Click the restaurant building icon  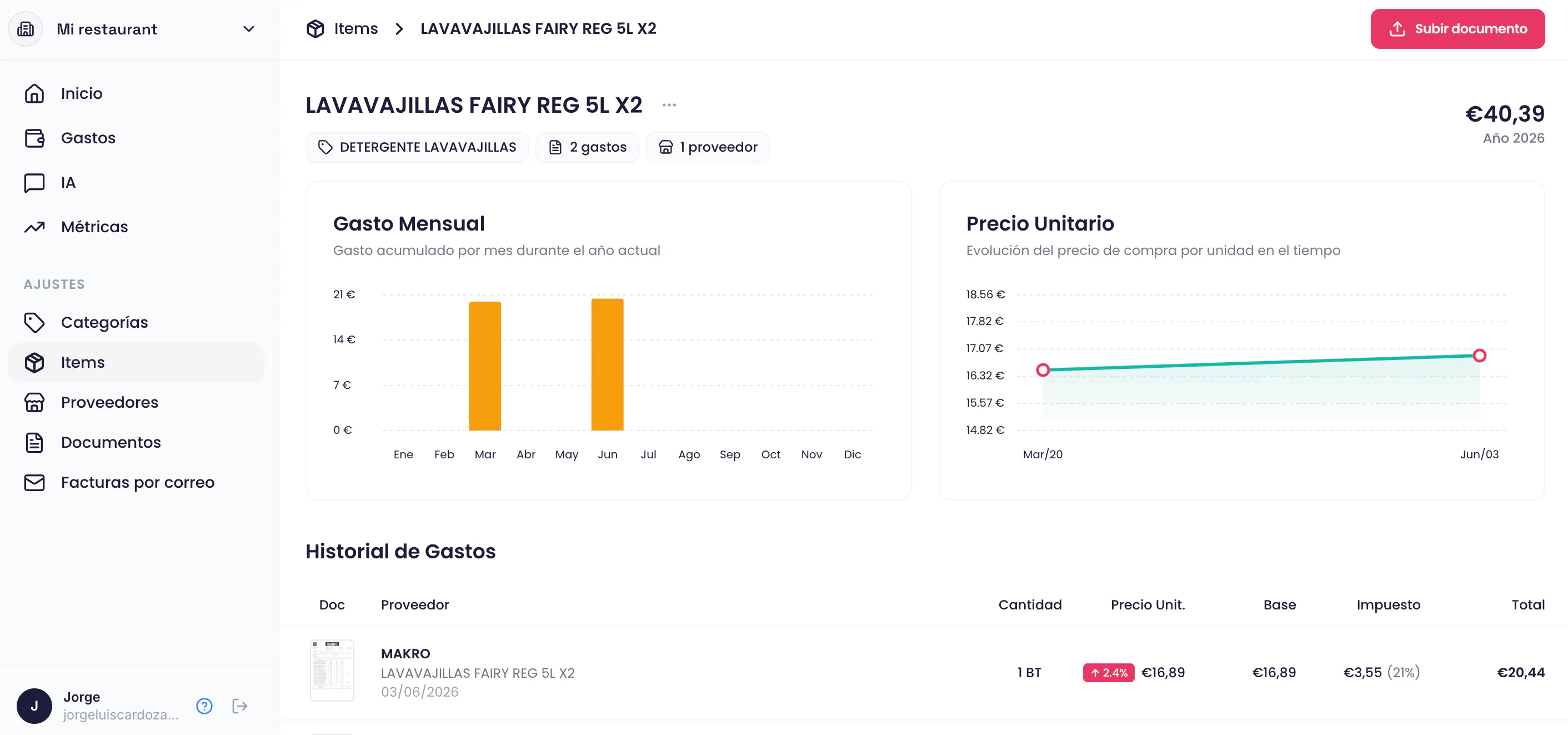click(26, 29)
